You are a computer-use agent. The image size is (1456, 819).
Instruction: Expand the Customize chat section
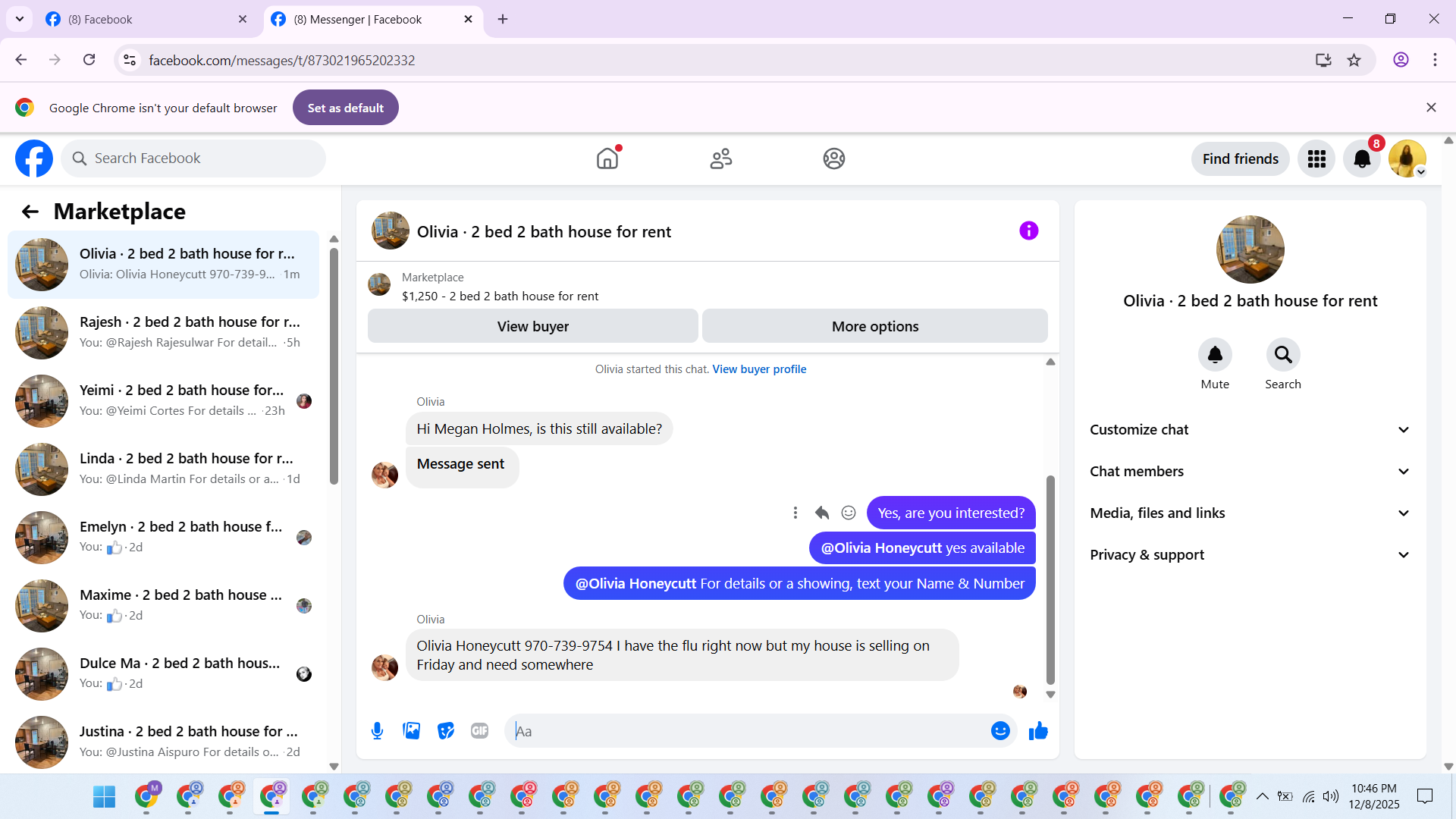click(x=1250, y=430)
